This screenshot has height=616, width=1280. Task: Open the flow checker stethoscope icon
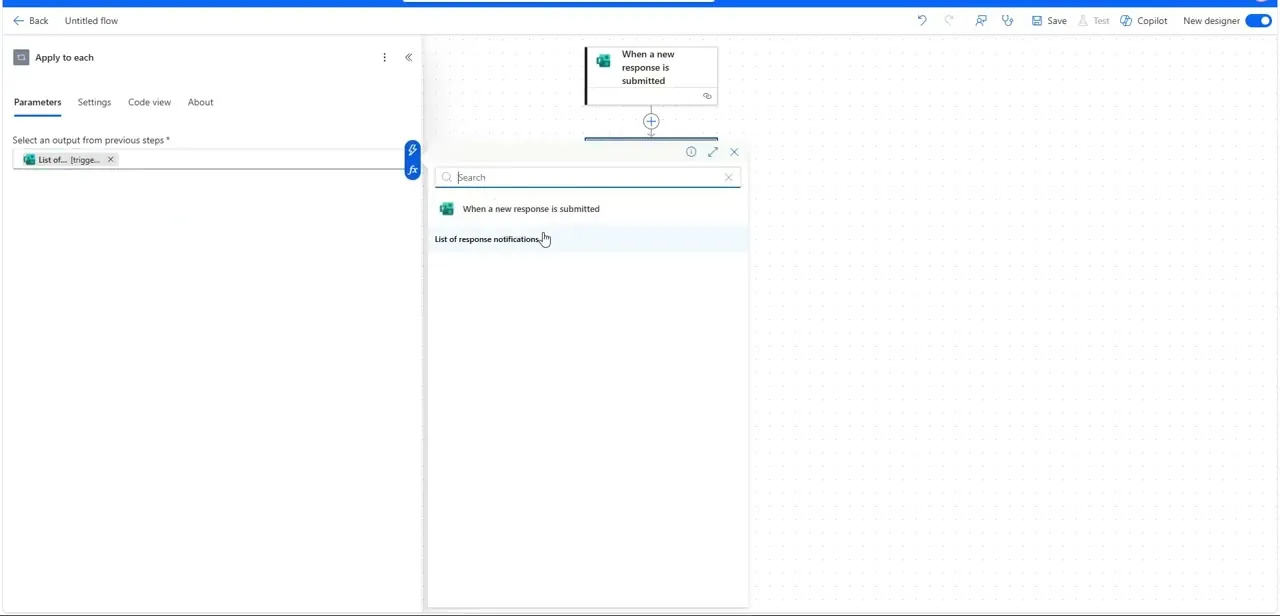pyautogui.click(x=1008, y=20)
